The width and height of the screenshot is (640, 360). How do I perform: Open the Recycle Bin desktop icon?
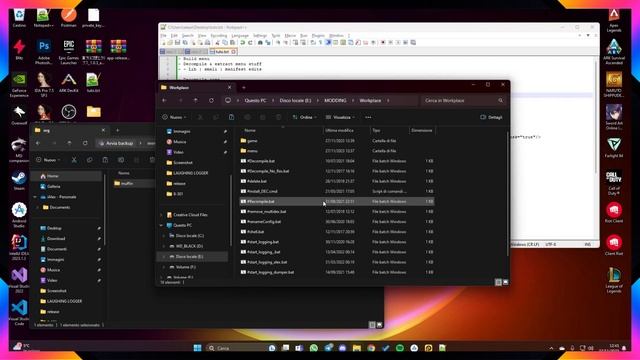click(19, 18)
